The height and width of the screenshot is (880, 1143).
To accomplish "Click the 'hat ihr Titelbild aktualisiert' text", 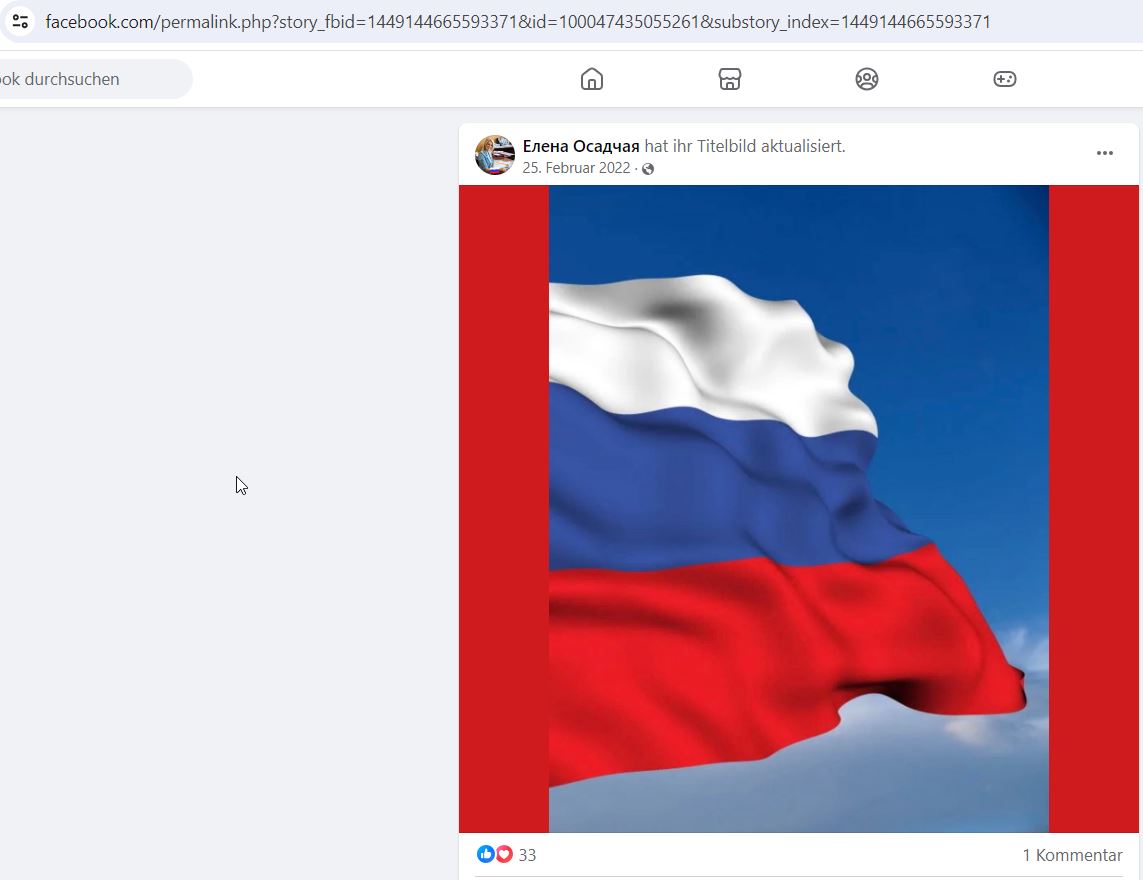I will click(x=745, y=147).
